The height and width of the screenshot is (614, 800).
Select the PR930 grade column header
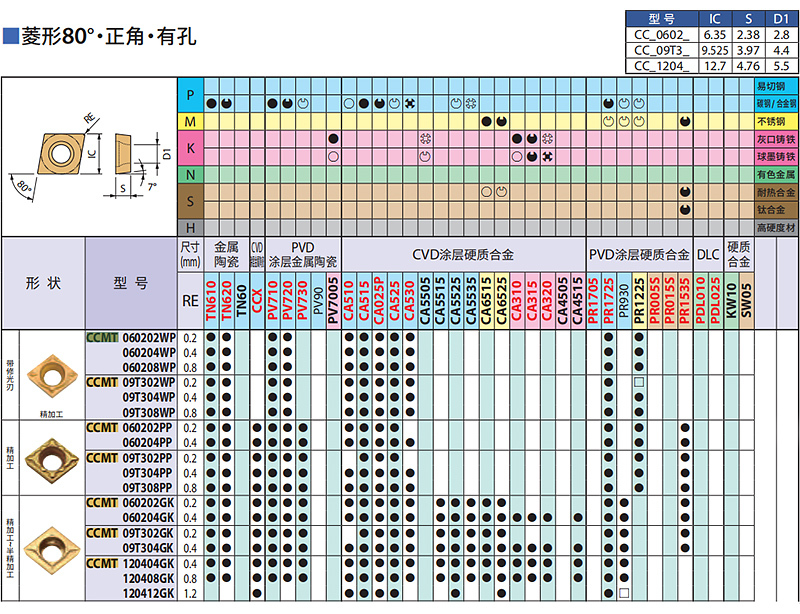(624, 301)
